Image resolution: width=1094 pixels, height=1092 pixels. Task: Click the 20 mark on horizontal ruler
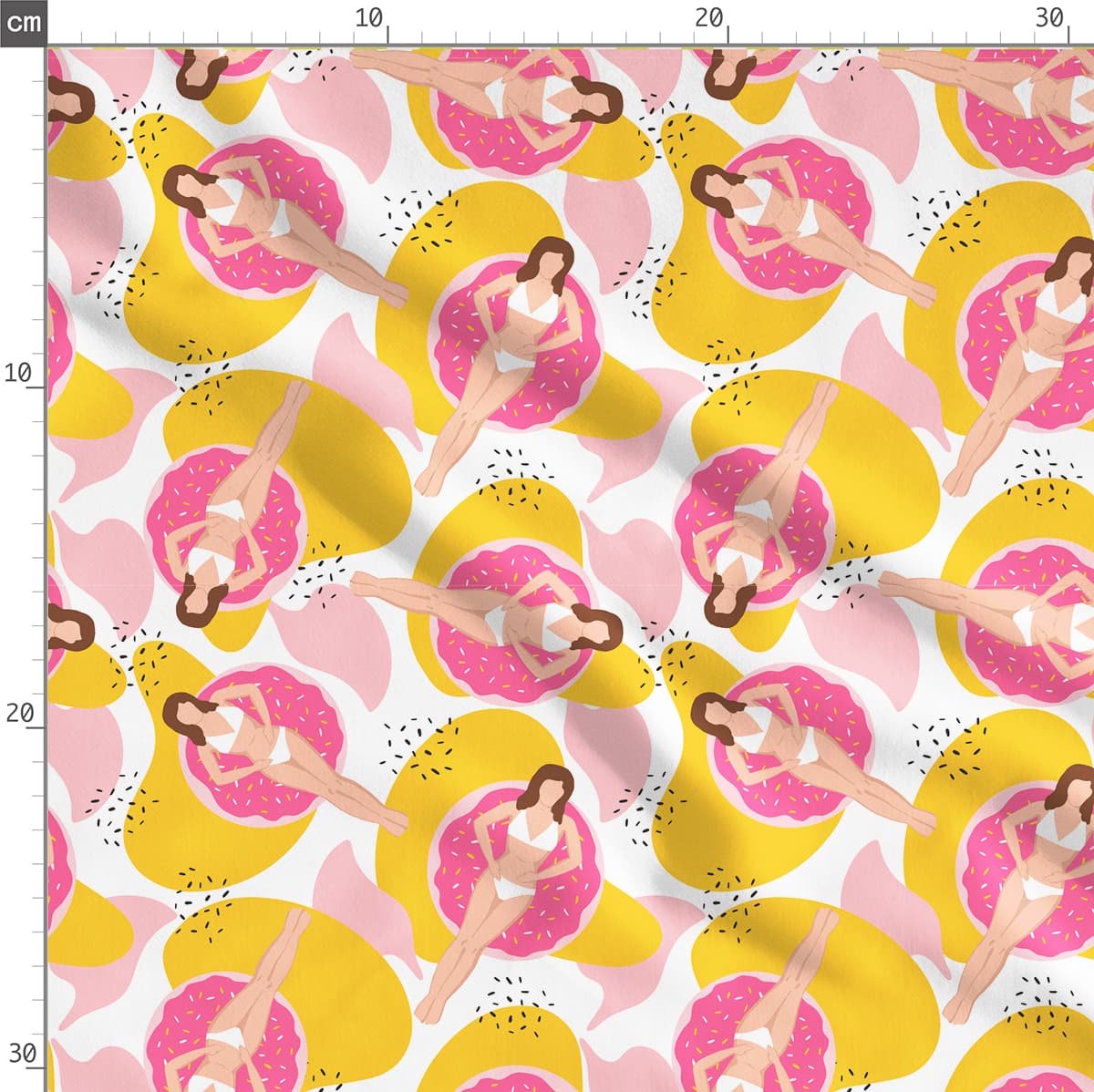click(709, 17)
